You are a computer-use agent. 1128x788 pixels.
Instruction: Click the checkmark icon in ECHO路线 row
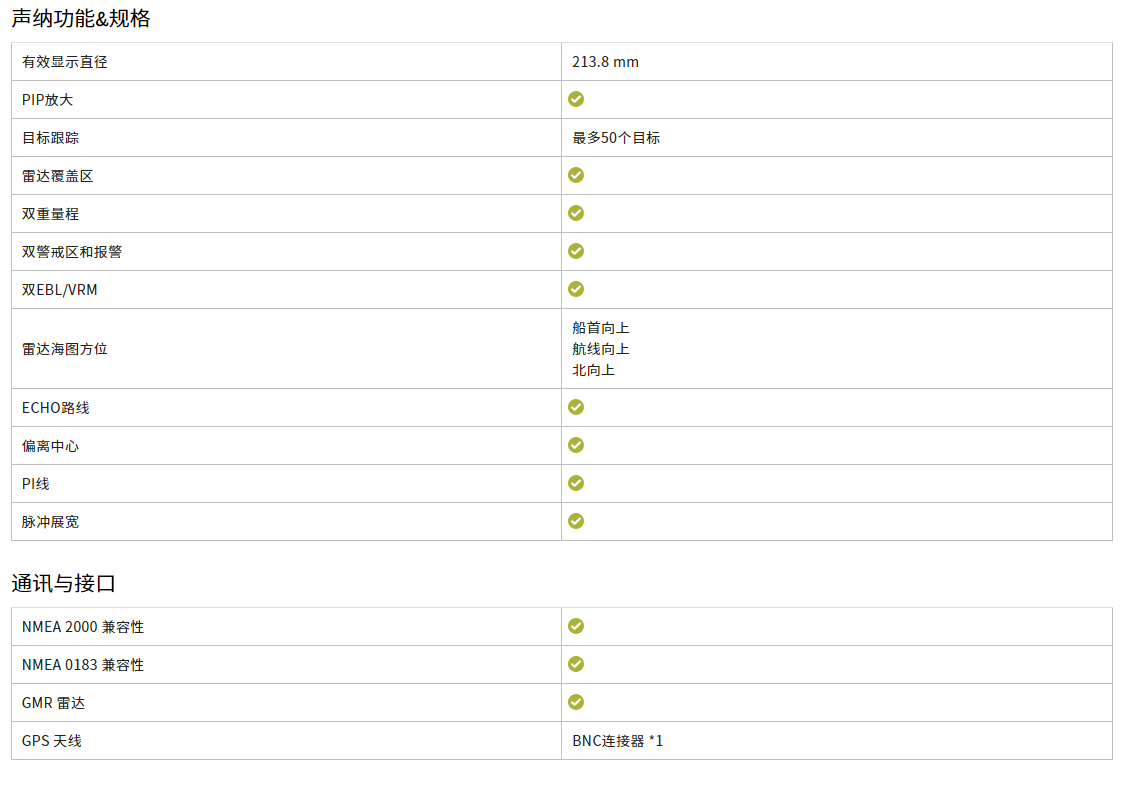576,408
